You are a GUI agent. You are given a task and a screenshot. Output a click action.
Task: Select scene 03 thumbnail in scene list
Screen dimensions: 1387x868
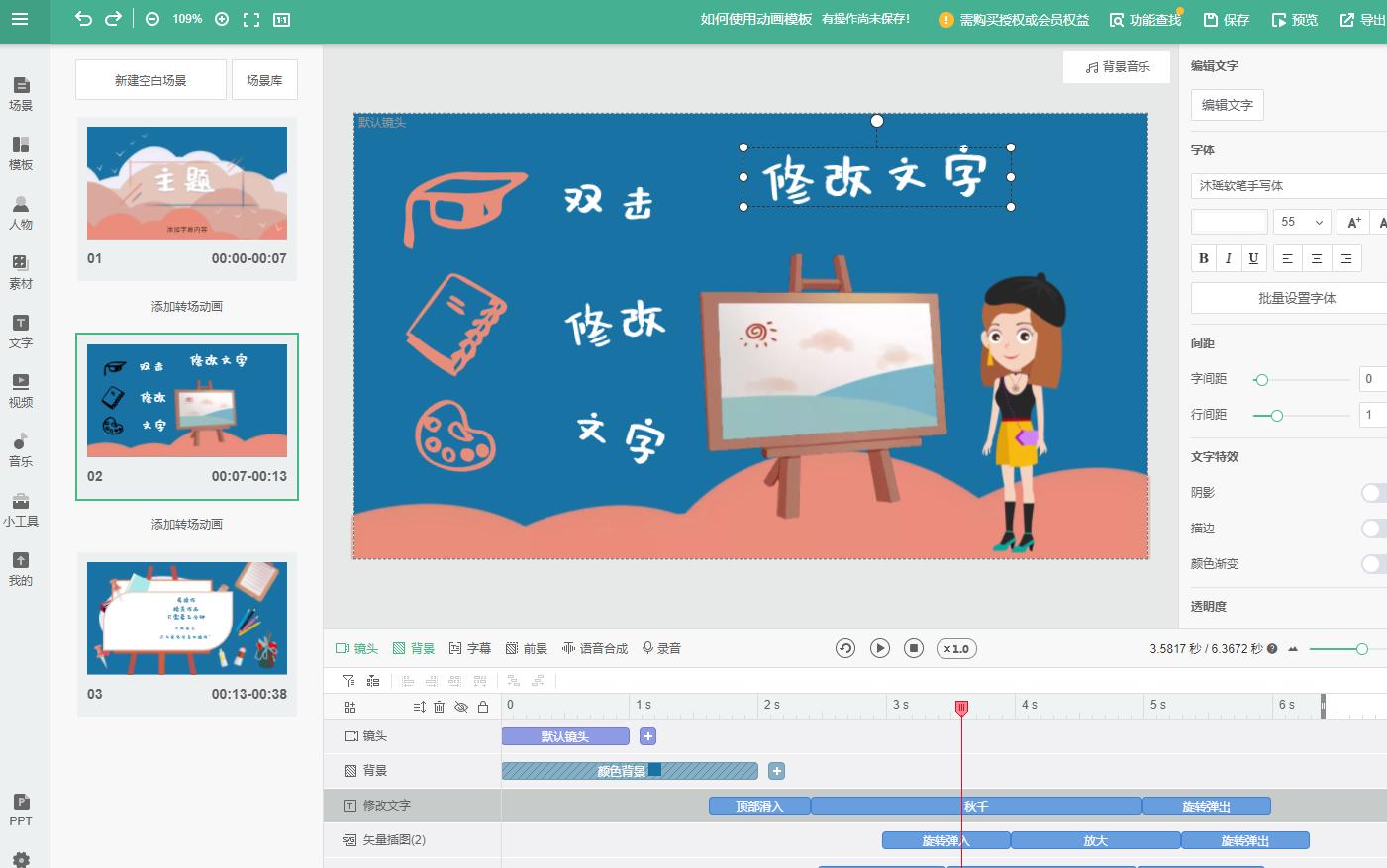[x=186, y=618]
